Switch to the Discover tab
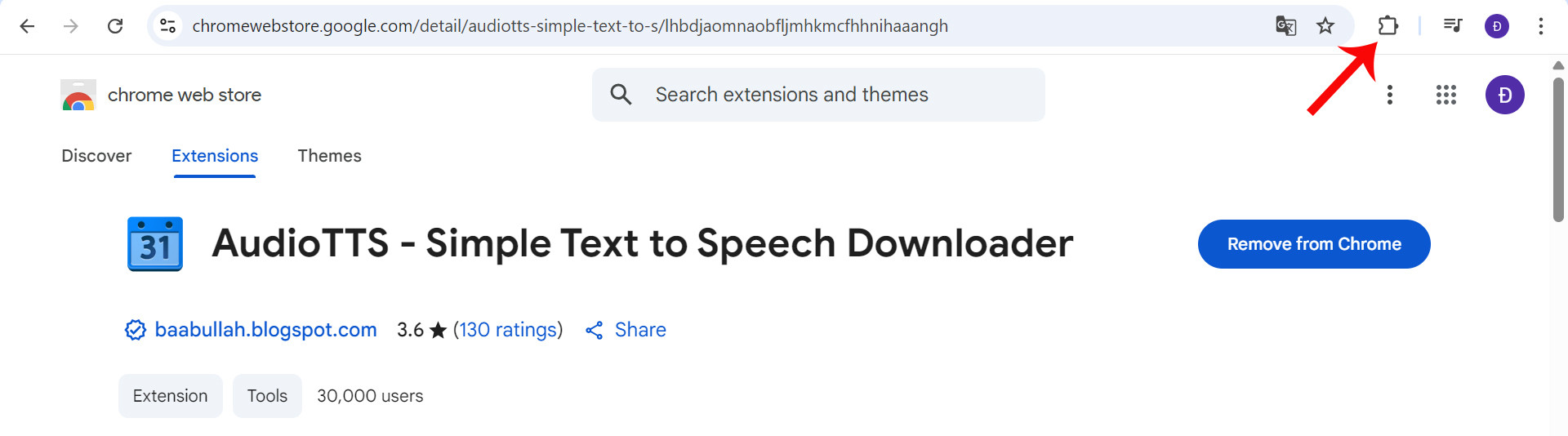This screenshot has width=1568, height=436. 96,156
